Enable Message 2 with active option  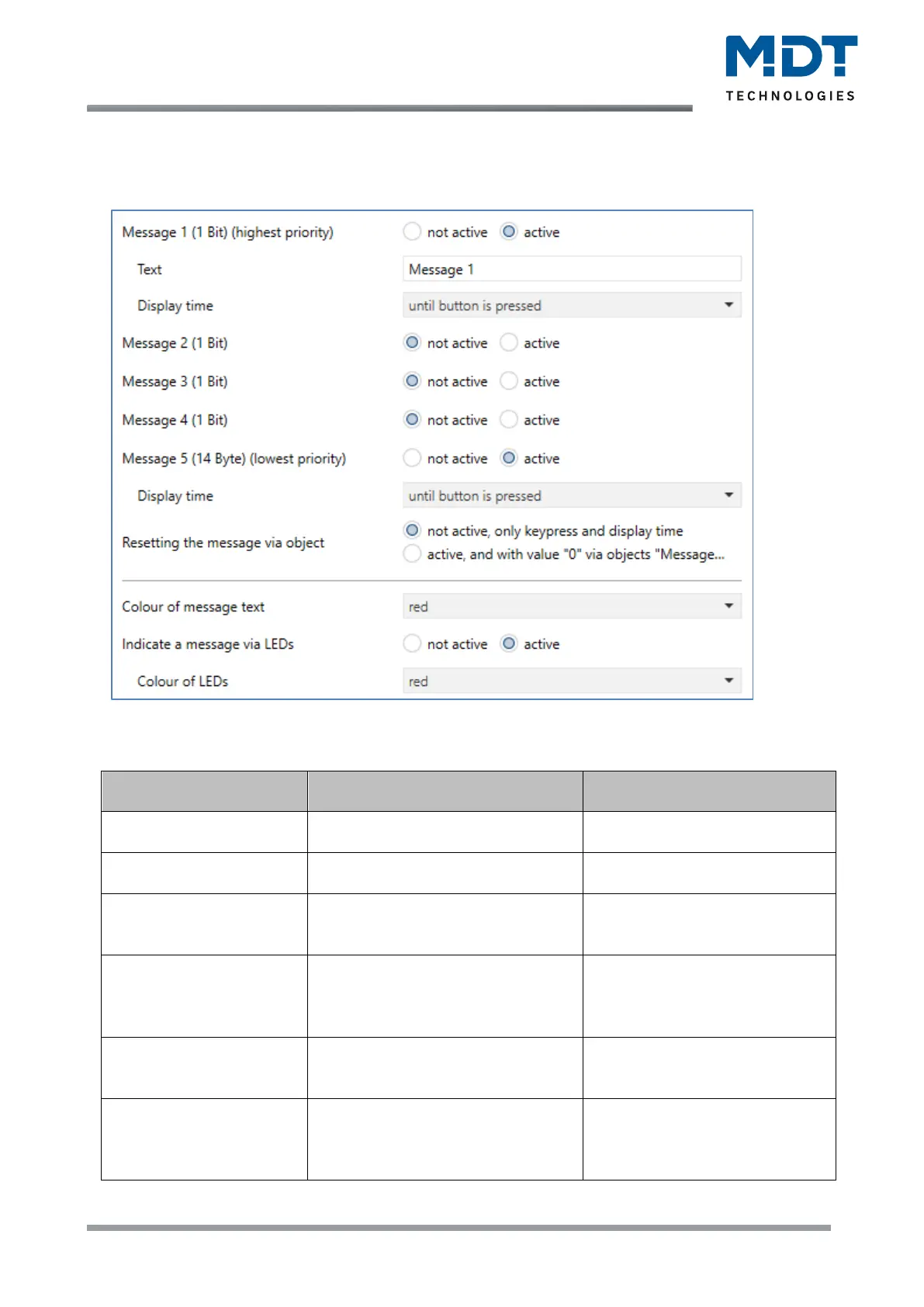tap(509, 342)
